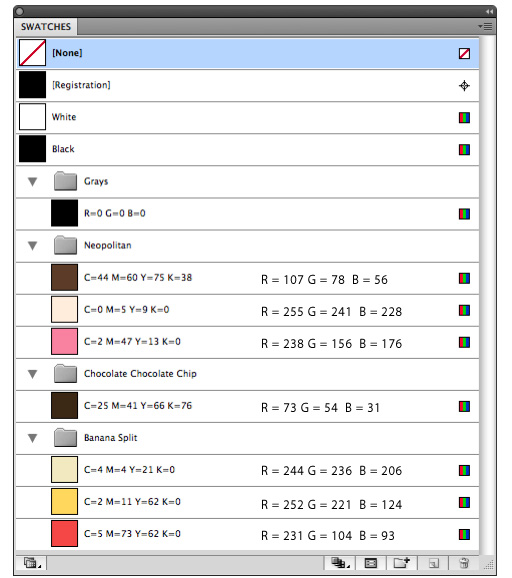Collapse the Neopolitan color group

[x=32, y=246]
